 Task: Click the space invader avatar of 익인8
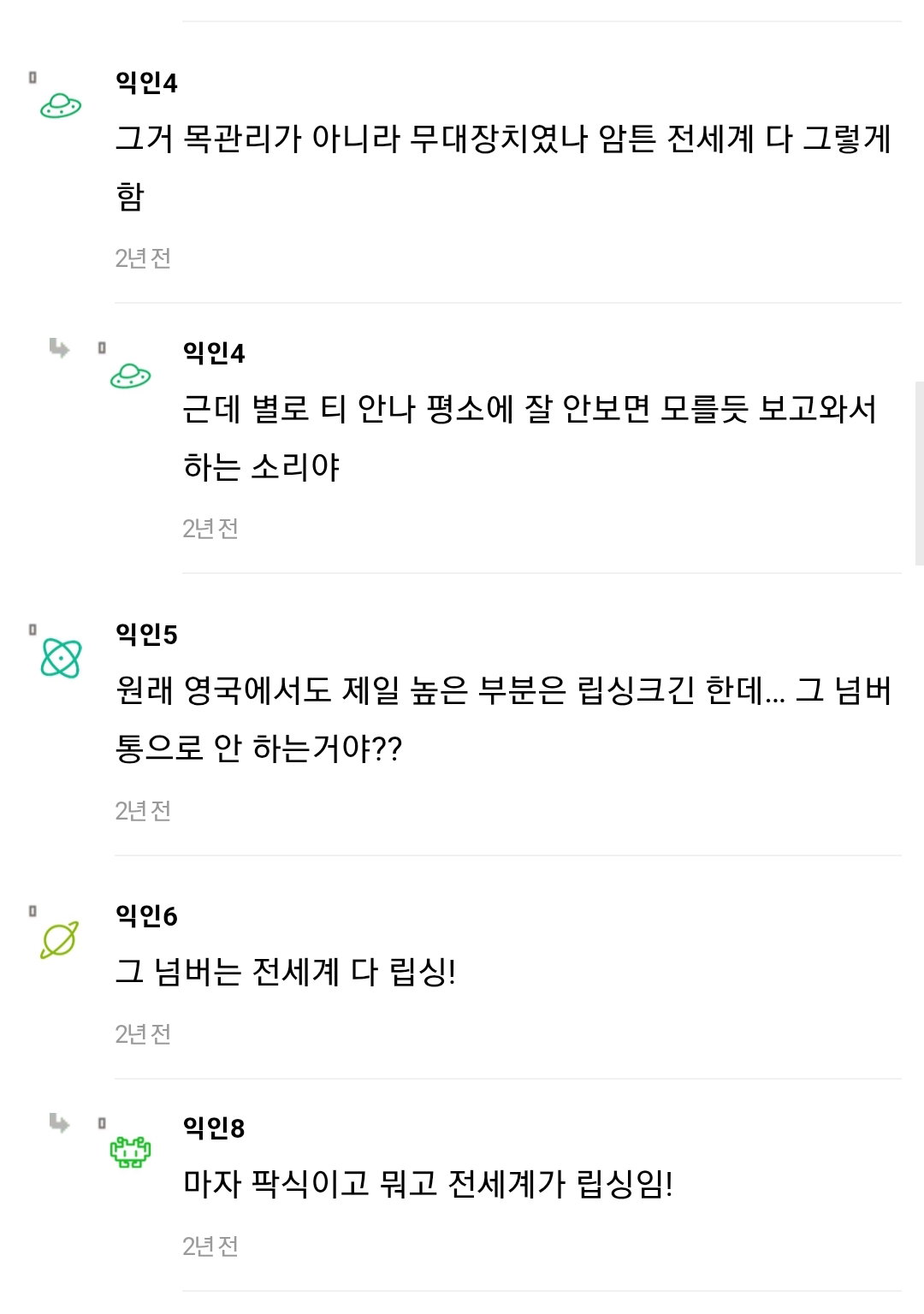pos(130,1151)
